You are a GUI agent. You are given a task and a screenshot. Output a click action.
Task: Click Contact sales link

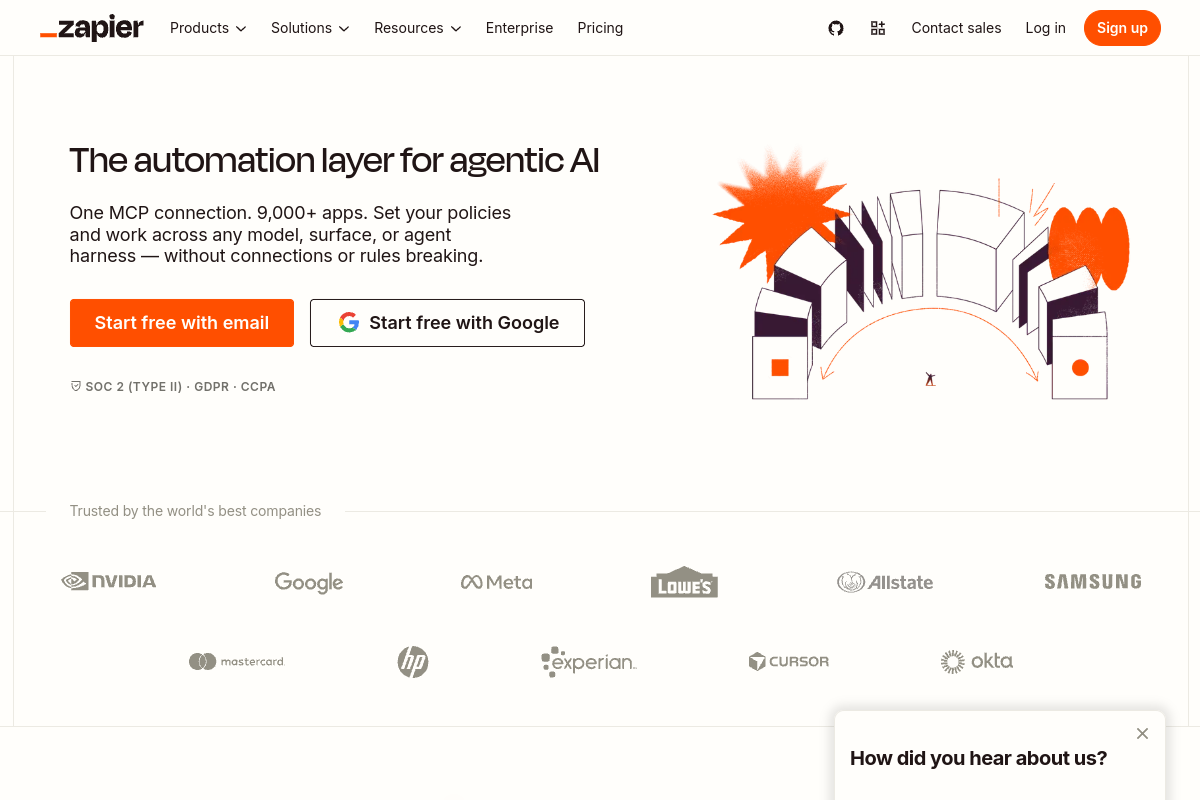[956, 28]
